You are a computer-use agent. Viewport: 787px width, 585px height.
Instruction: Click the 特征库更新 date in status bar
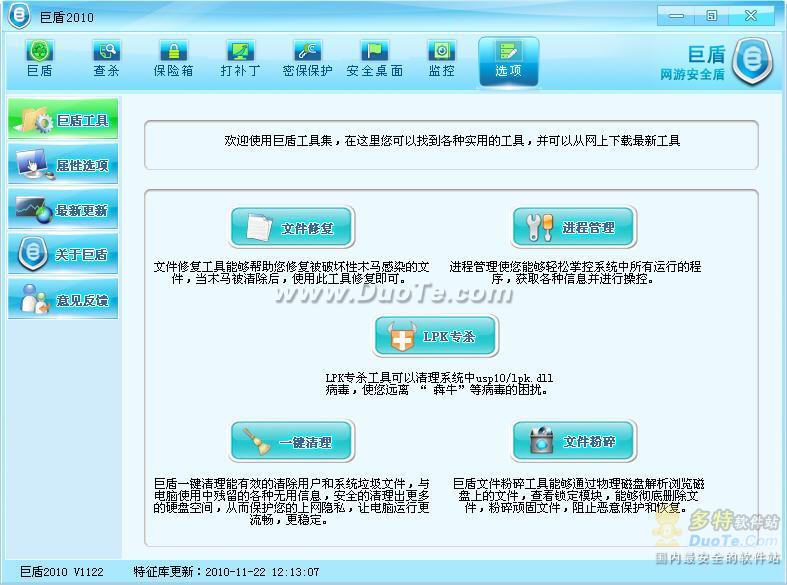pos(226,571)
